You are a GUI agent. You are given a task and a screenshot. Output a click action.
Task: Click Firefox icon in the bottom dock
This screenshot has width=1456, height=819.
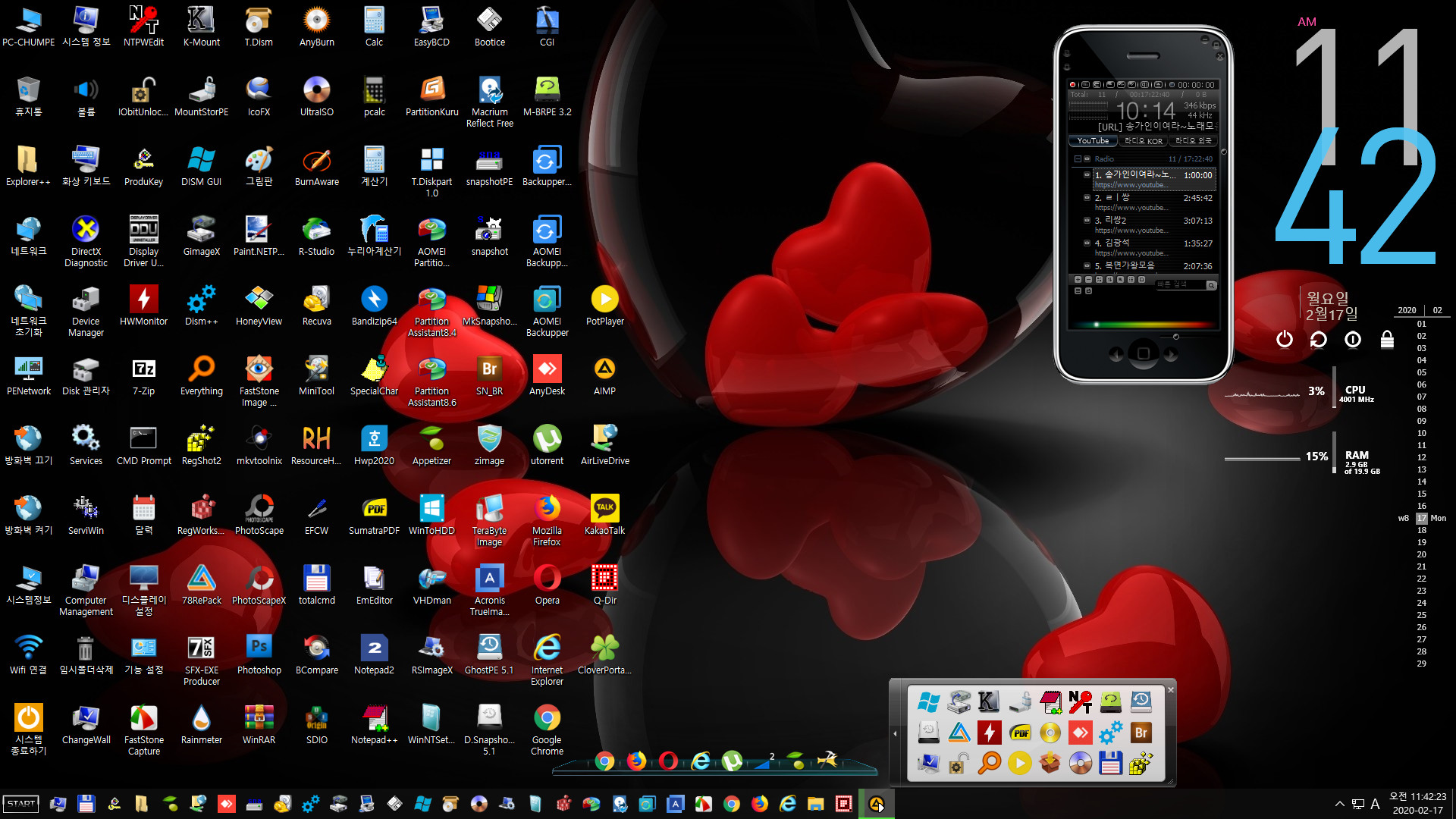pos(636,761)
